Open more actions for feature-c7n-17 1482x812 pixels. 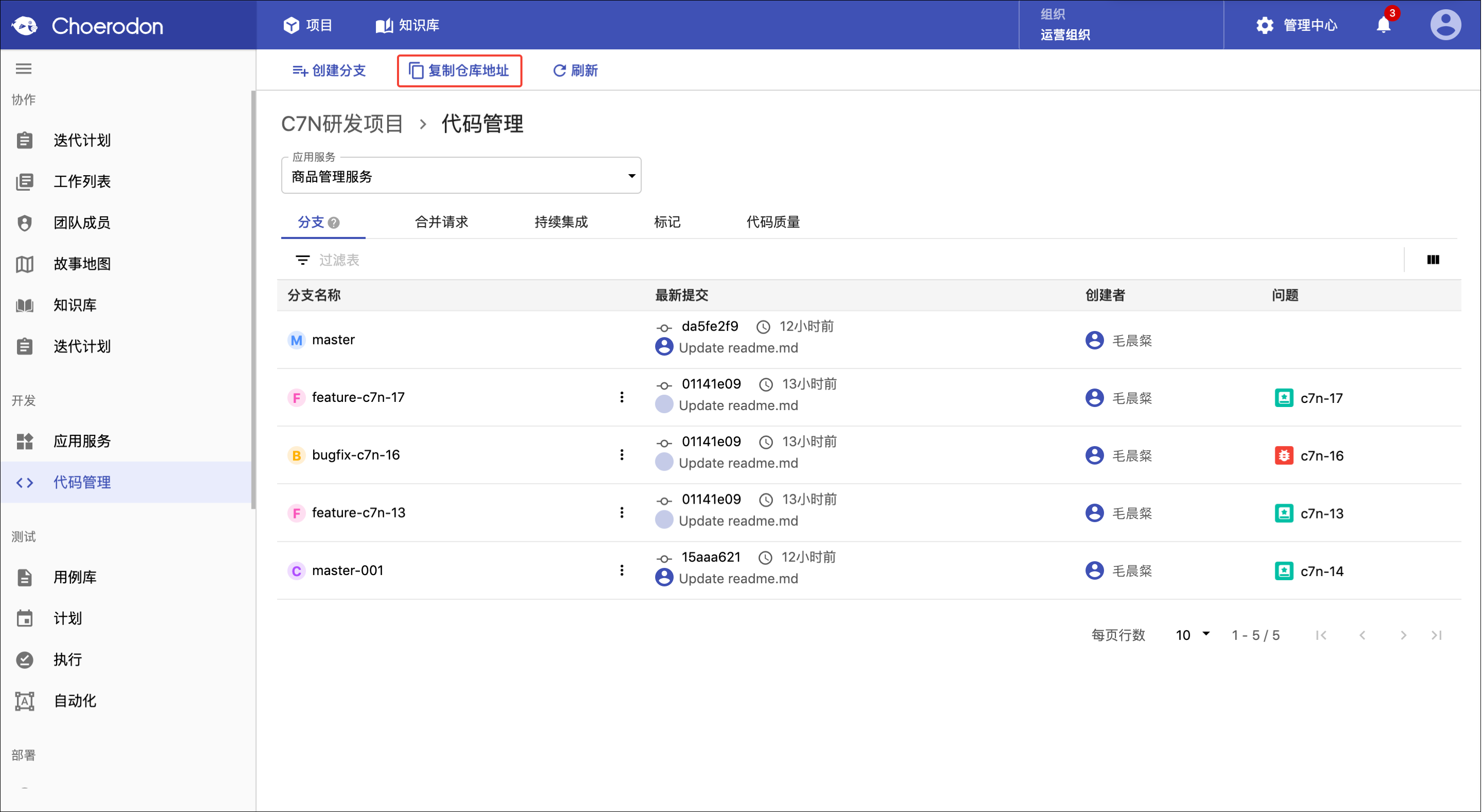coord(622,397)
